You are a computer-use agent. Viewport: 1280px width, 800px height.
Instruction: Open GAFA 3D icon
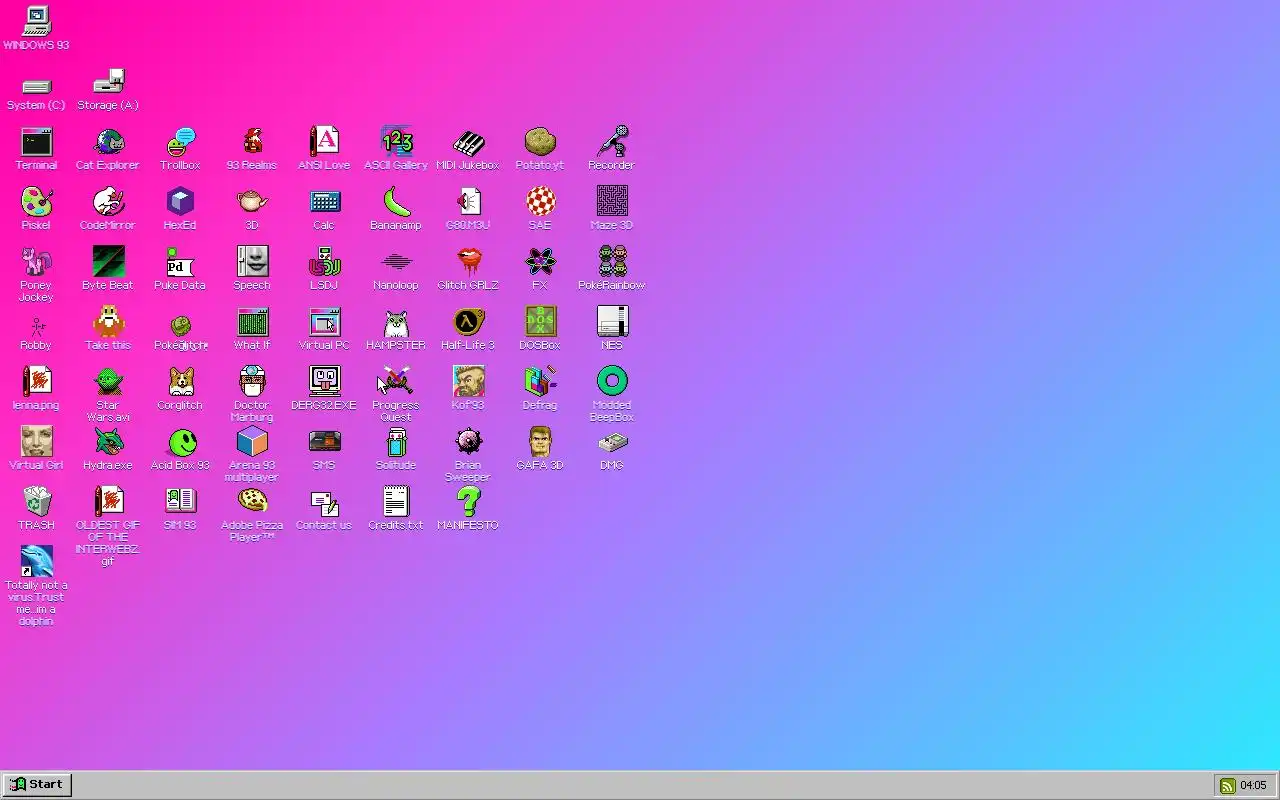[x=540, y=442]
